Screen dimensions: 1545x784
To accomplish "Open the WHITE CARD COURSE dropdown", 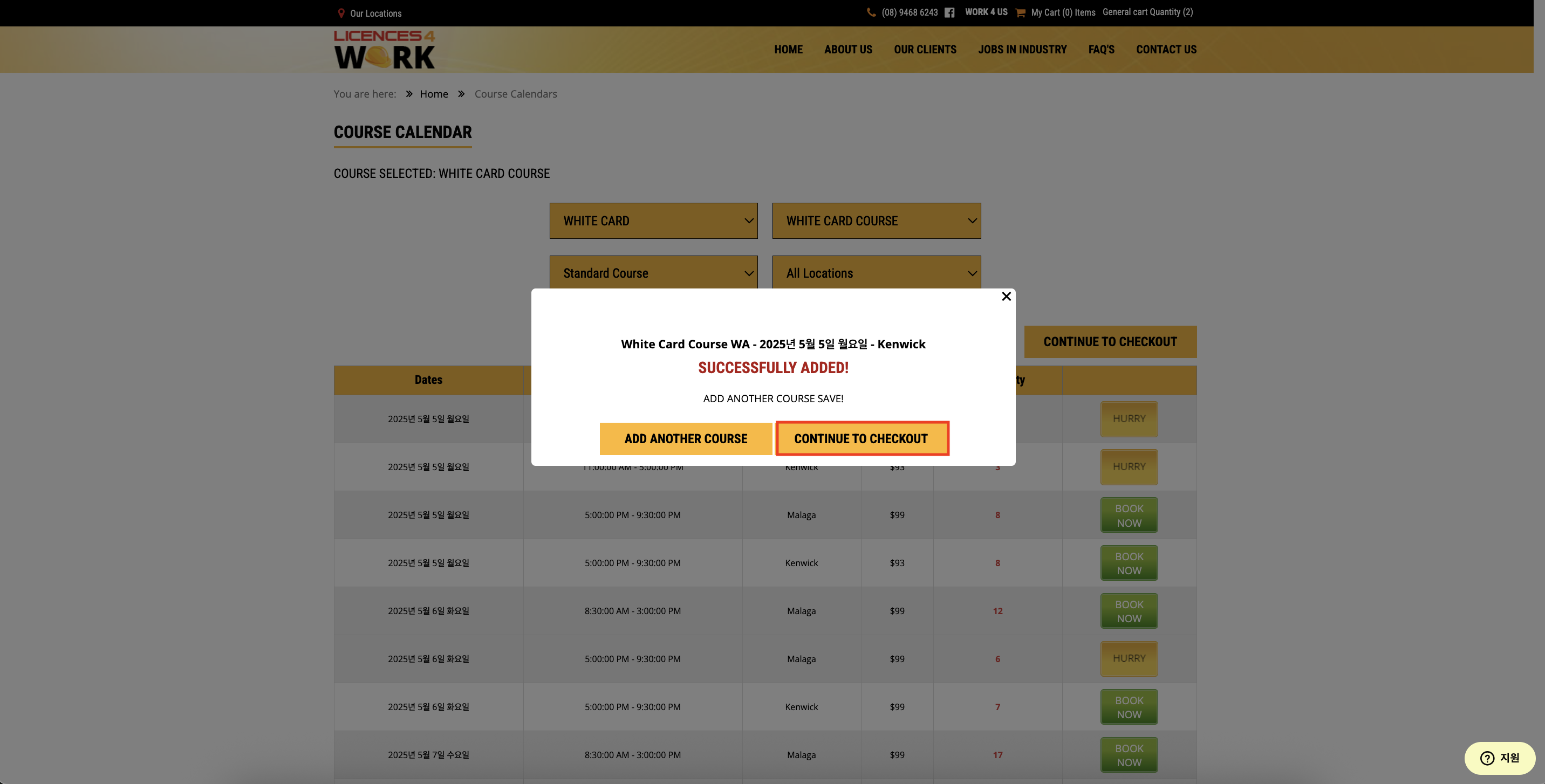I will point(876,221).
